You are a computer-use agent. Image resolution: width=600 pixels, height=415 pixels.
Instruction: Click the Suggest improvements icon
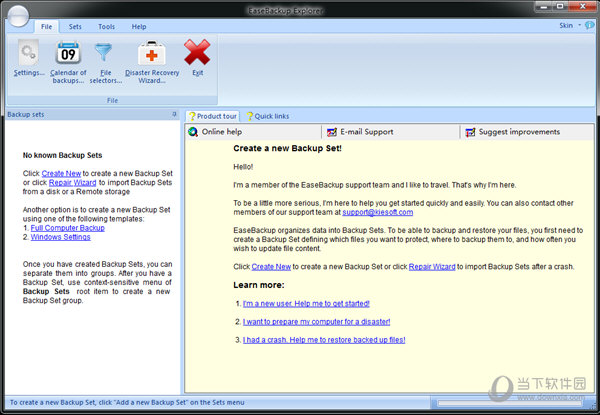point(470,132)
